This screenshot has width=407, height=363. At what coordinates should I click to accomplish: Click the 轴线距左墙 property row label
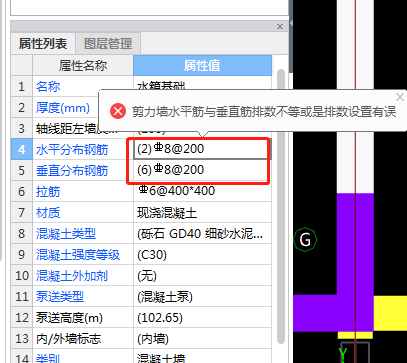77,129
